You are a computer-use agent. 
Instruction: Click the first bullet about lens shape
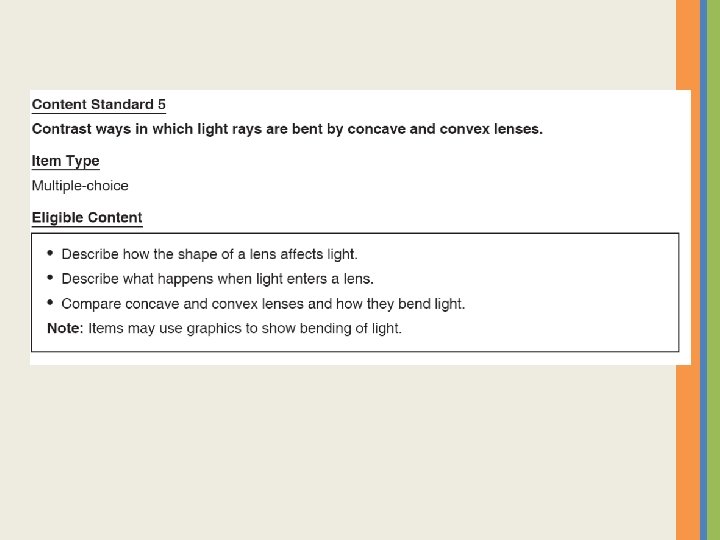209,254
